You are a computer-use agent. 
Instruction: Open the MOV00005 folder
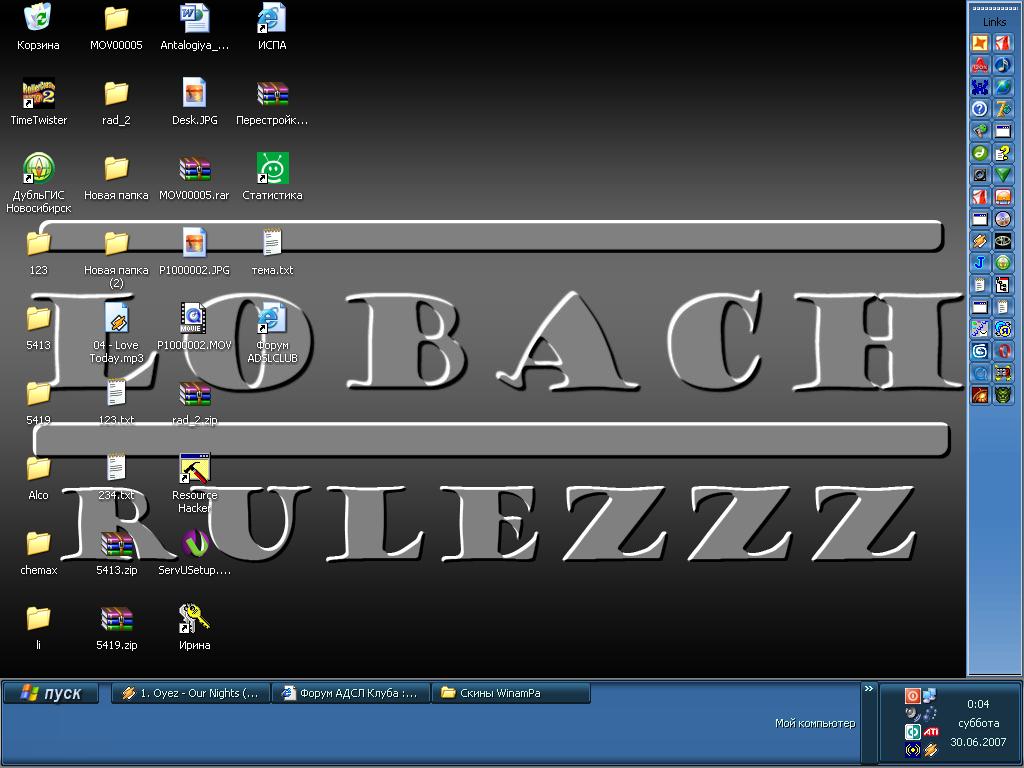point(116,26)
